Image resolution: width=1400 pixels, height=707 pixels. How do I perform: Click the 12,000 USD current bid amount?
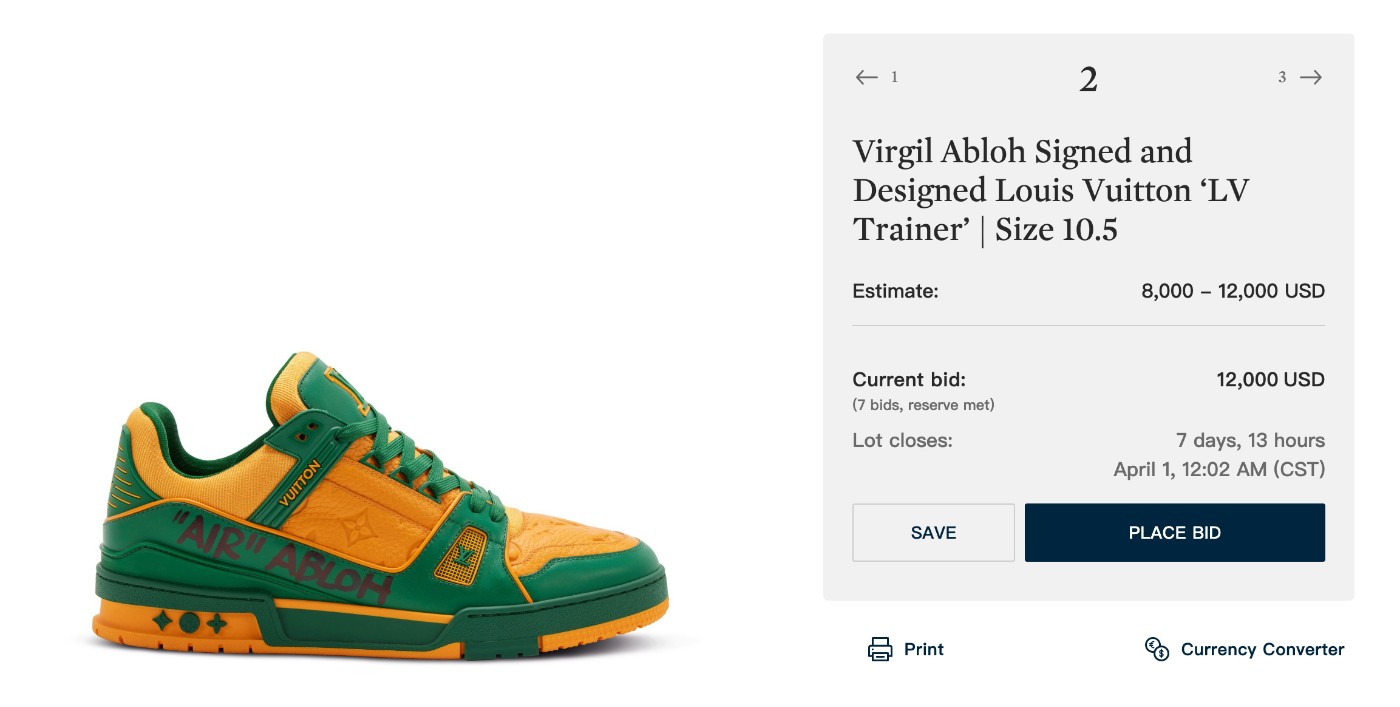pyautogui.click(x=1270, y=379)
